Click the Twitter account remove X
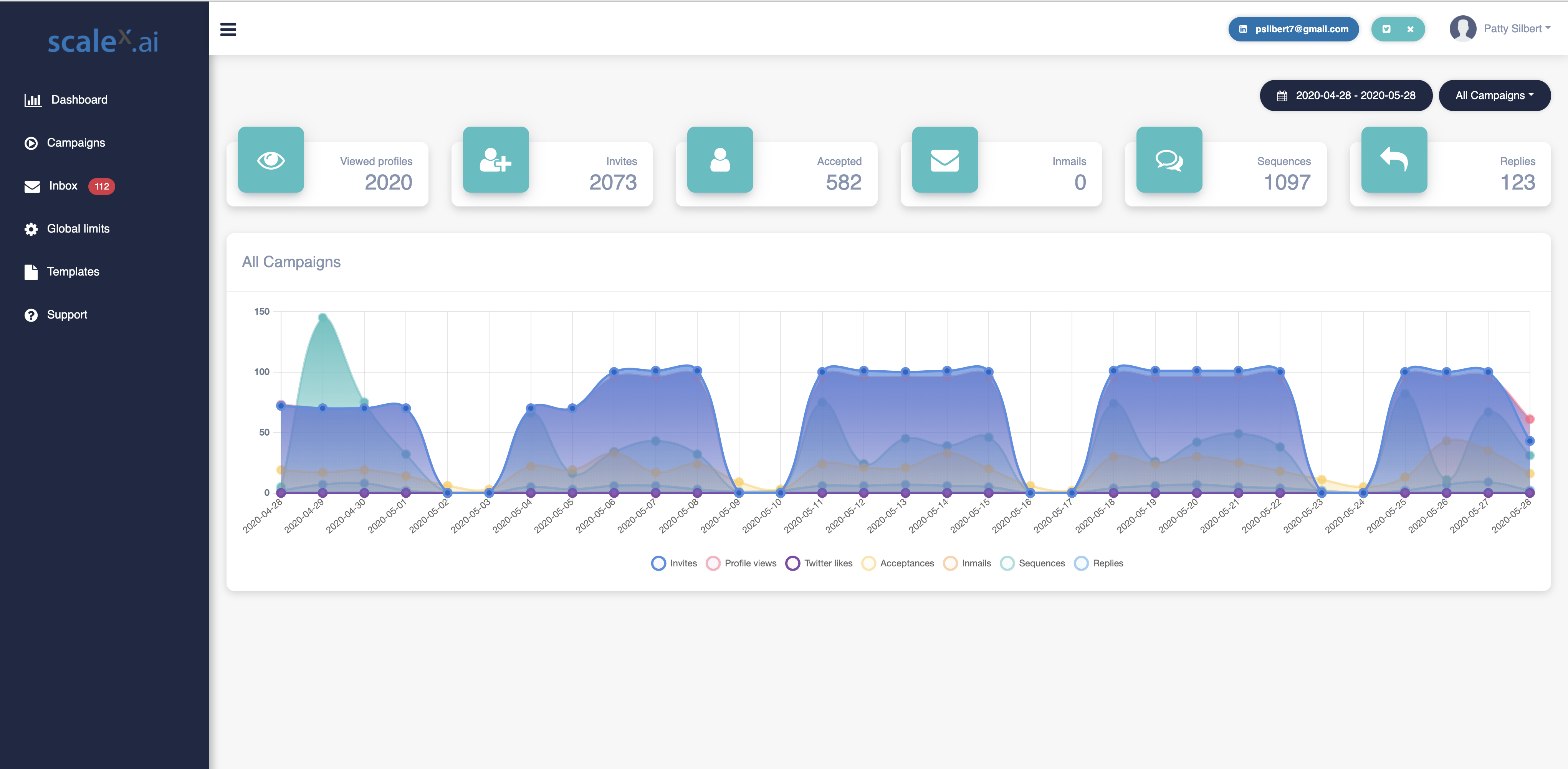This screenshot has height=769, width=1568. point(1410,29)
